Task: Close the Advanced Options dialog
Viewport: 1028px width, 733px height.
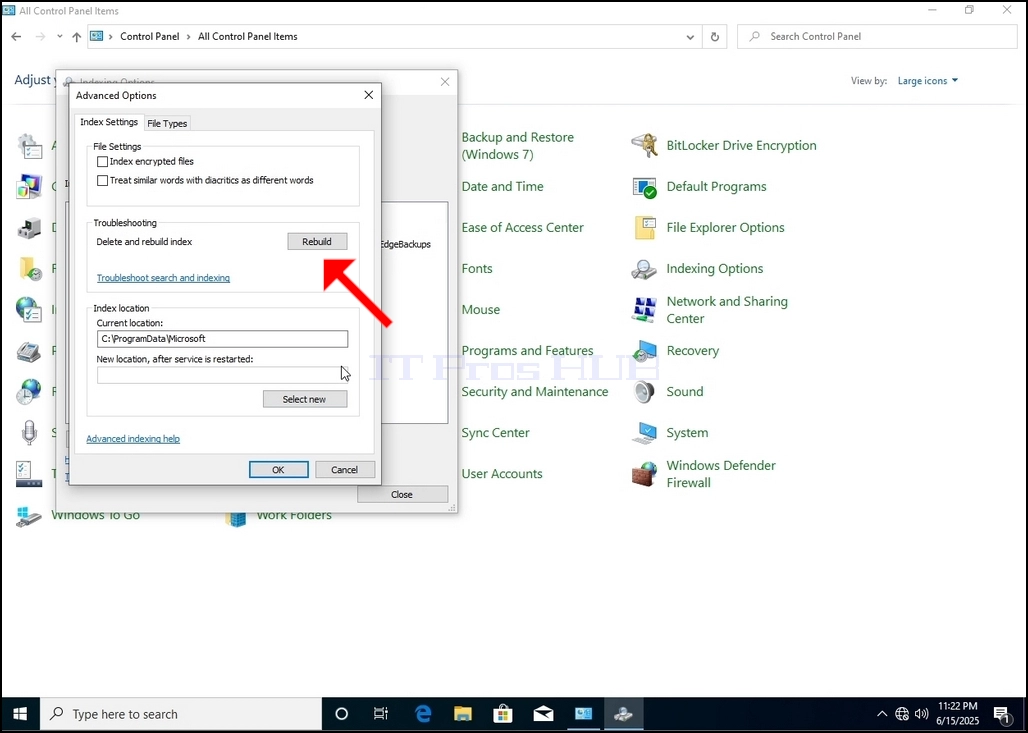Action: (x=368, y=95)
